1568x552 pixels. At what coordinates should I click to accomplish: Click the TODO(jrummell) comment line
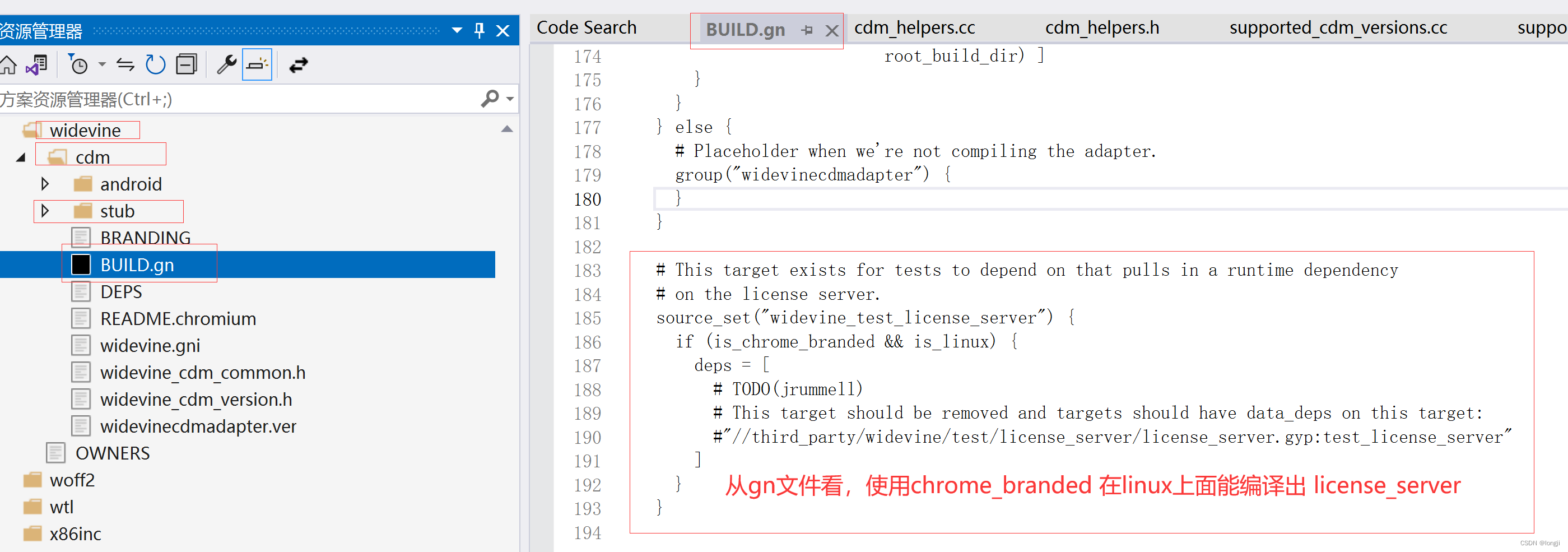[788, 389]
